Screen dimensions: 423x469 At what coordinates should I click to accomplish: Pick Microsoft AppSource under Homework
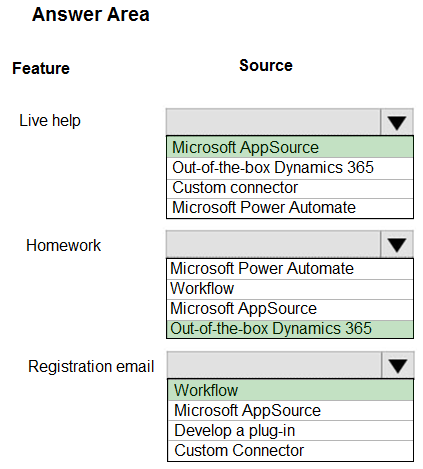(x=290, y=309)
